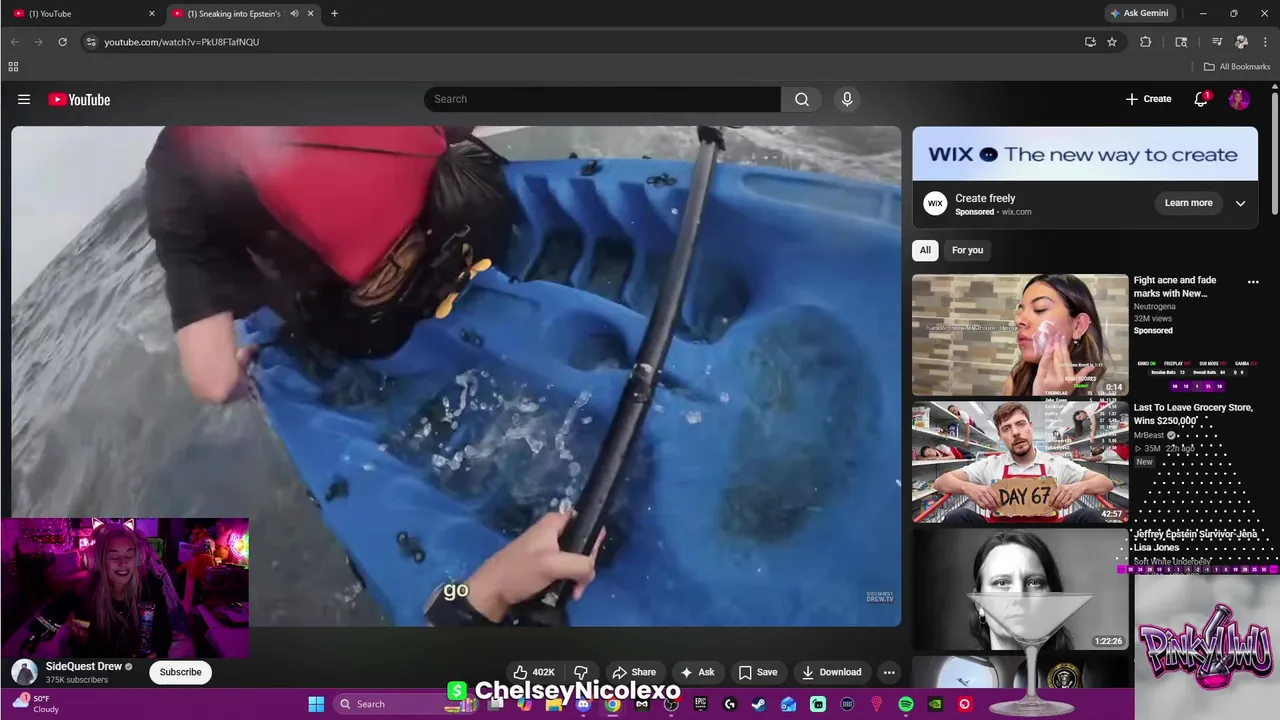Screen dimensions: 1280x720
Task: Subscribe to SideQuest Drew
Action: click(180, 672)
